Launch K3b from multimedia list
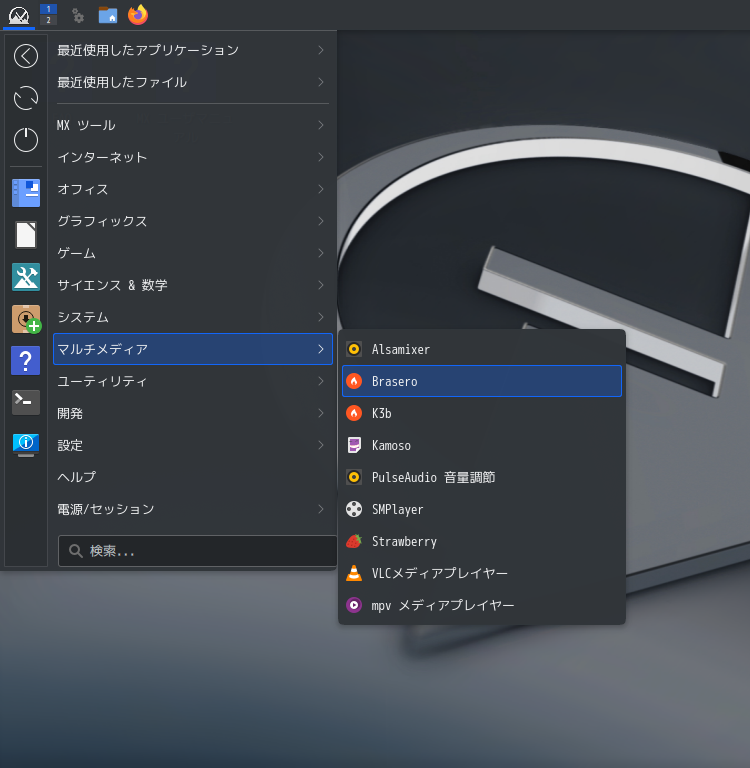Viewport: 750px width, 768px height. [482, 413]
